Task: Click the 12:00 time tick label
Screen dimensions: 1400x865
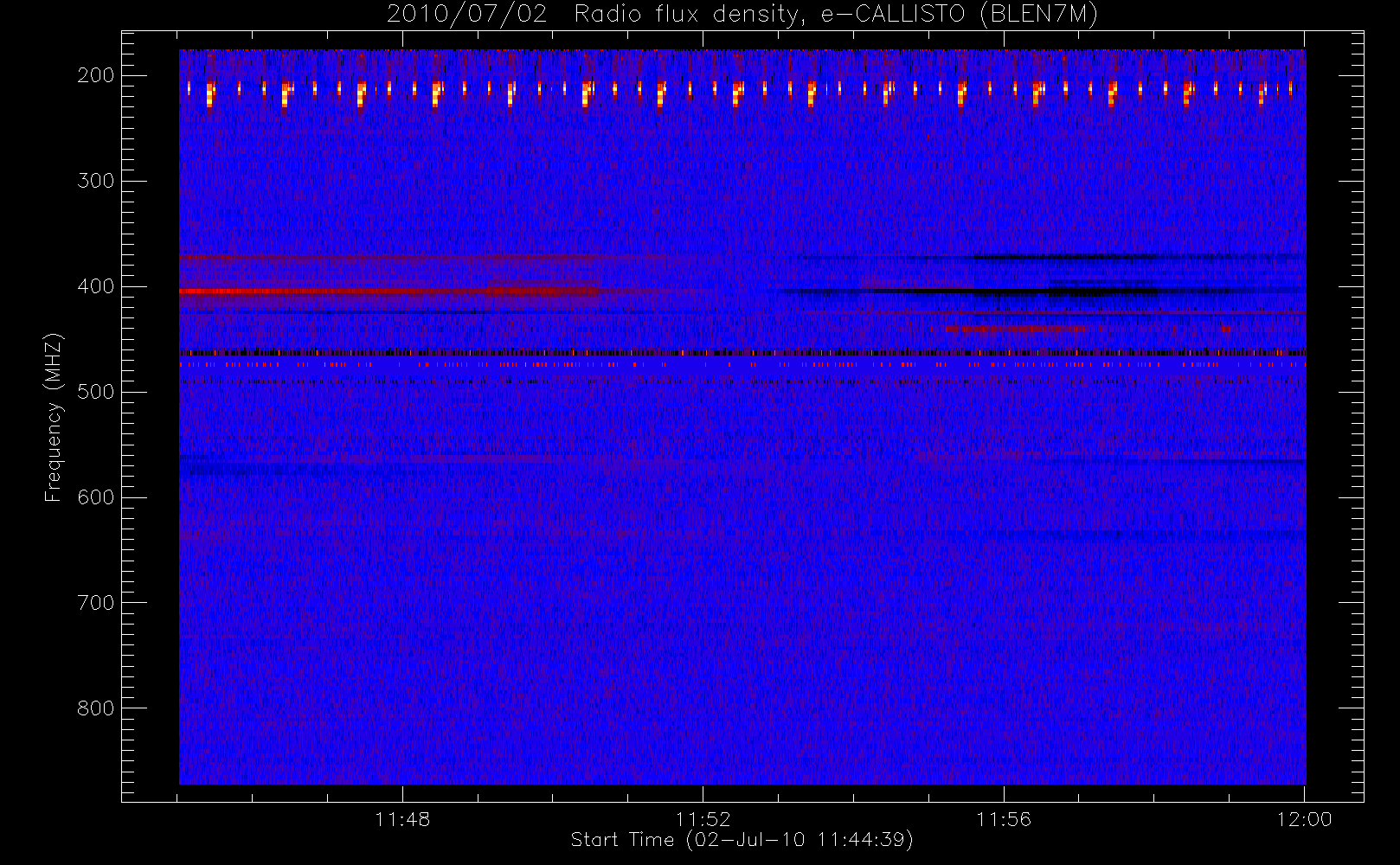Action: 1304,819
